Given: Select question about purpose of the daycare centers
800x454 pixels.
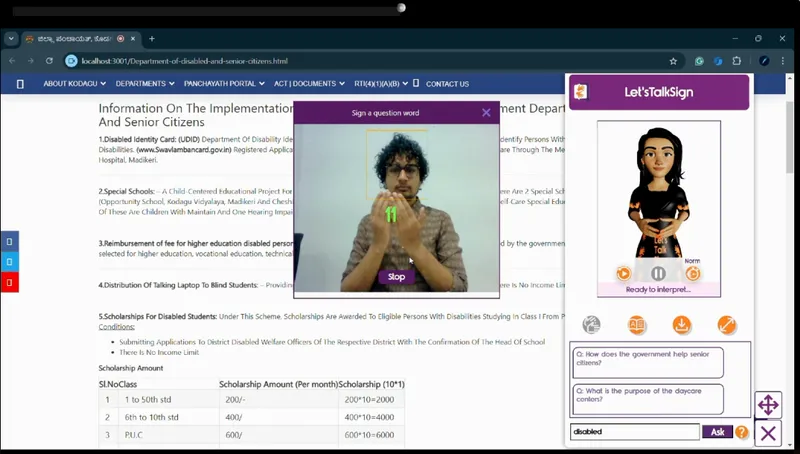Looking at the screenshot, I should click(x=648, y=399).
